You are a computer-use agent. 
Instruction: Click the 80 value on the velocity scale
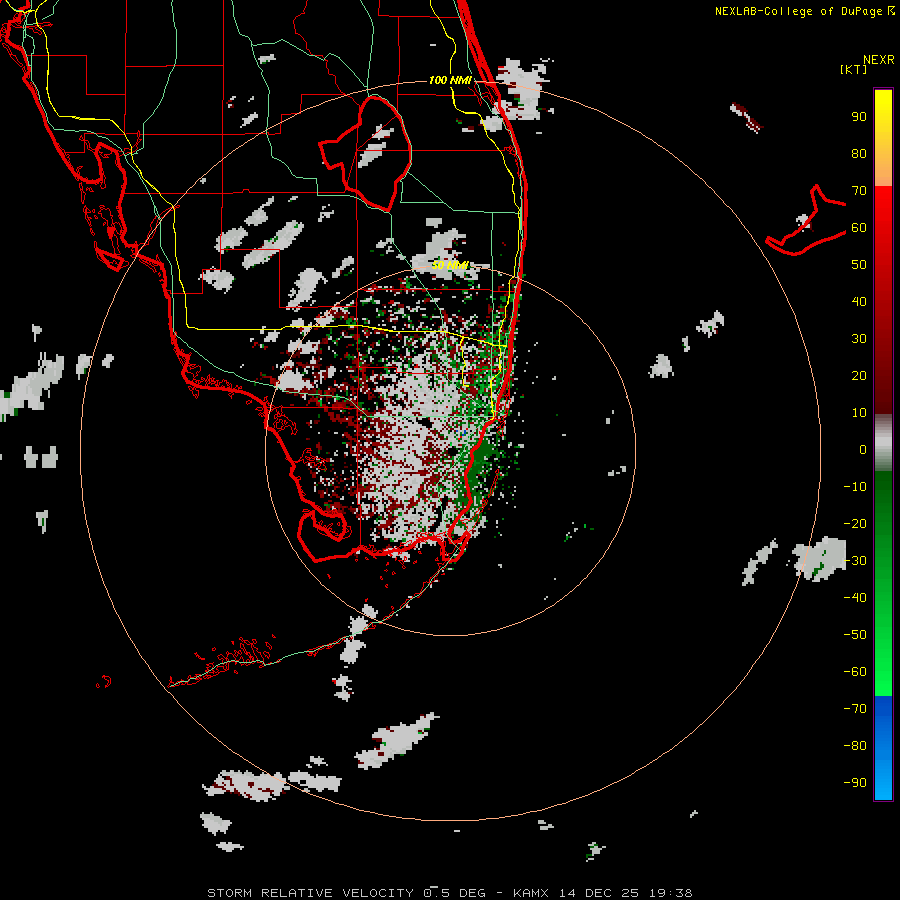(859, 153)
